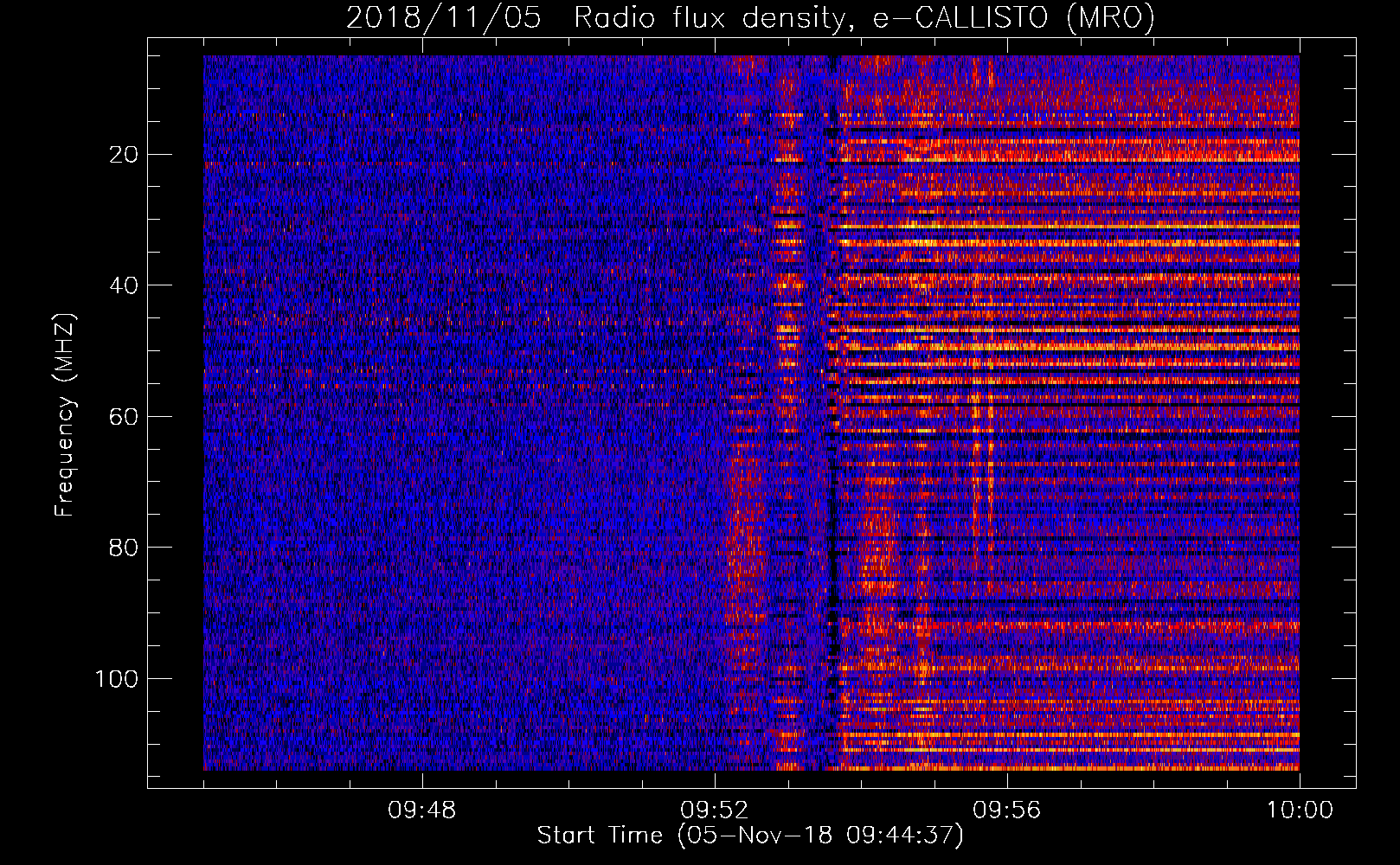
Task: Click the plot title '2018/11/05 Radio flux density, e-CALLISTO (MRO)'
Action: point(750,17)
